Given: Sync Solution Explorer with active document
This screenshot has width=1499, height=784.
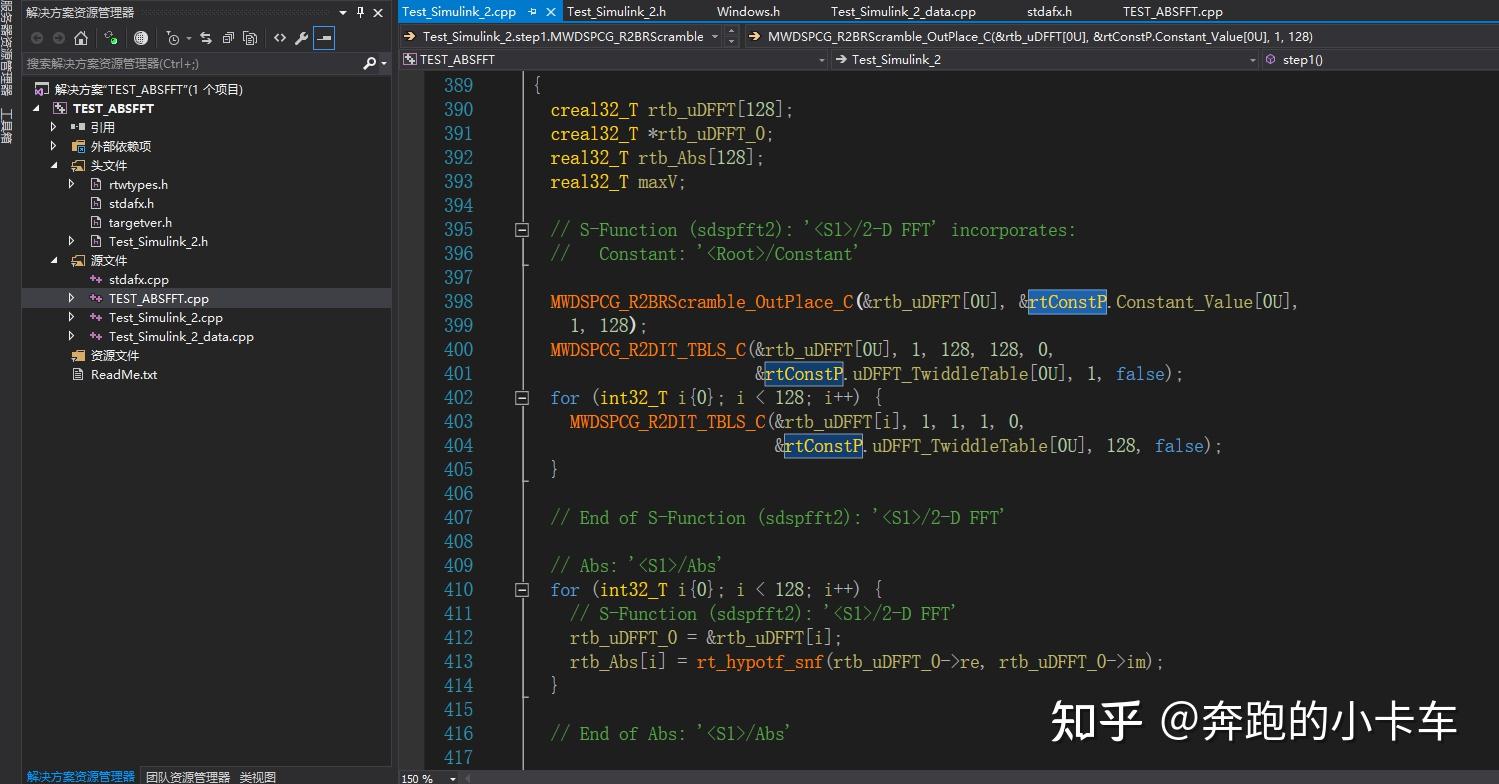Looking at the screenshot, I should click(x=112, y=37).
